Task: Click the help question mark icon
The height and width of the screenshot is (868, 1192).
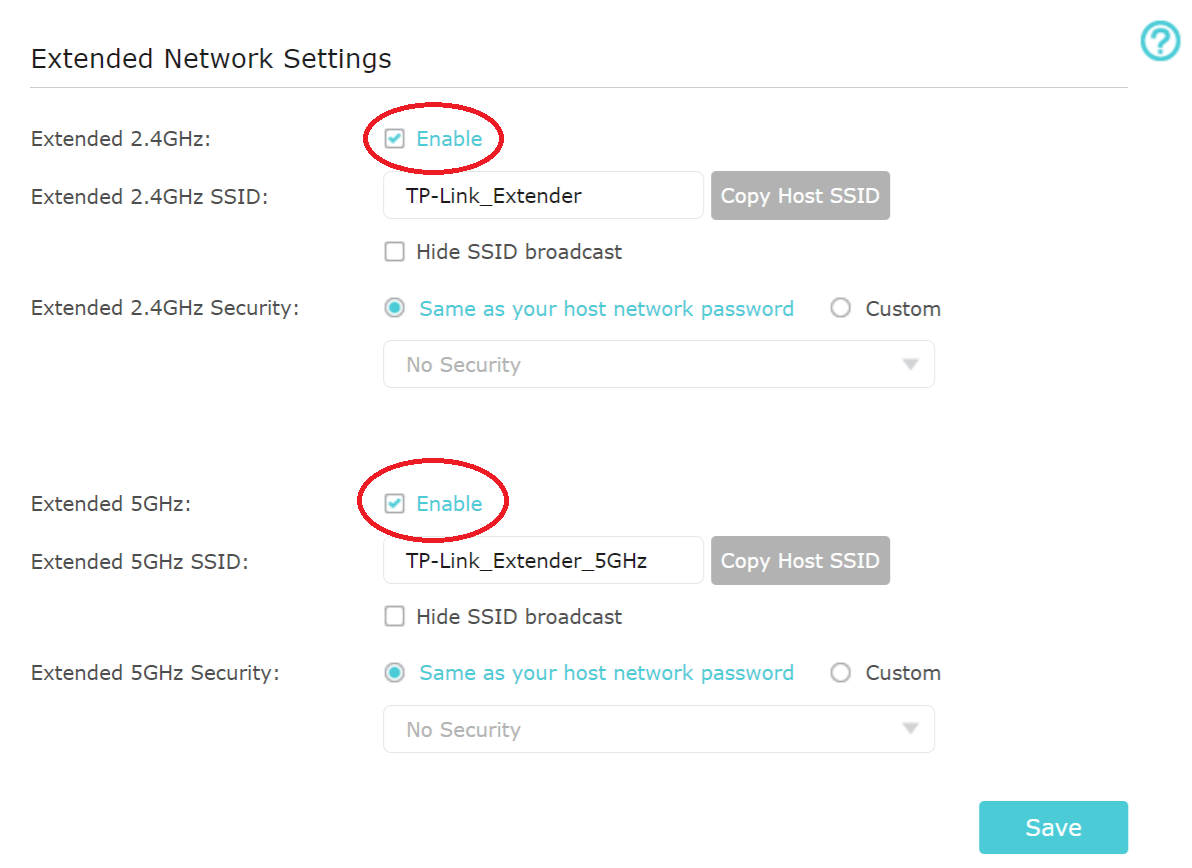Action: click(1160, 42)
